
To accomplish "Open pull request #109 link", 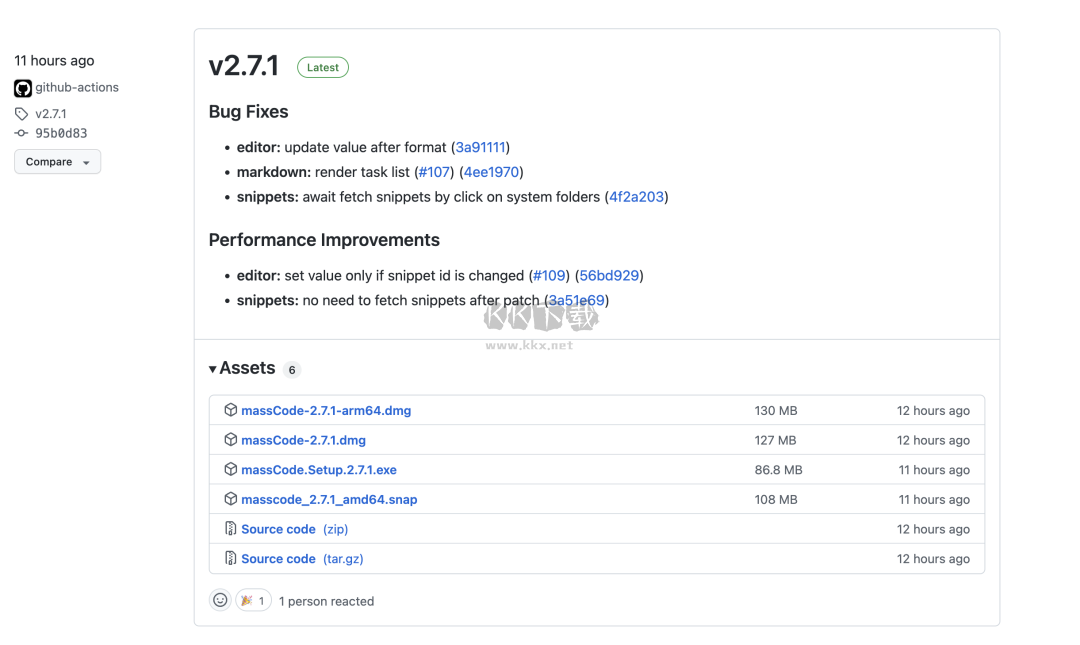I will [549, 275].
